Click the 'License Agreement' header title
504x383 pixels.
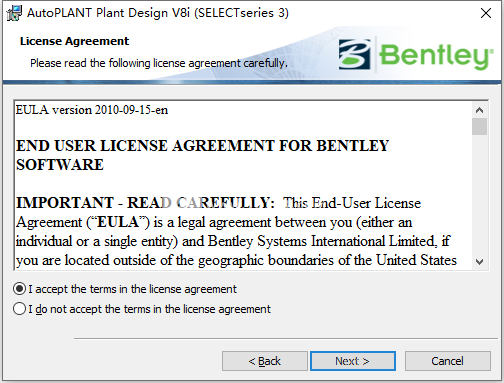[x=74, y=41]
